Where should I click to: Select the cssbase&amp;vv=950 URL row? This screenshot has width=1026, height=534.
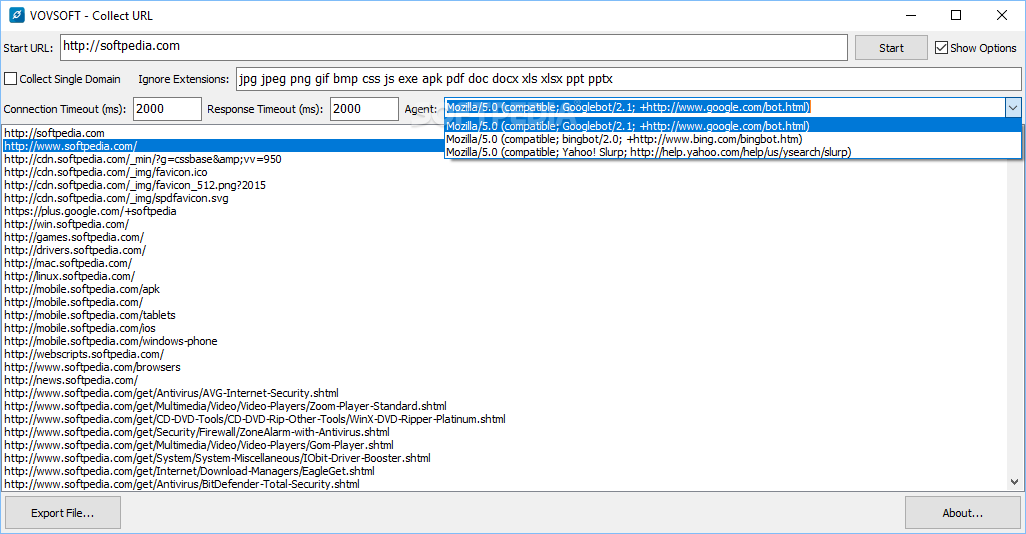(504, 159)
